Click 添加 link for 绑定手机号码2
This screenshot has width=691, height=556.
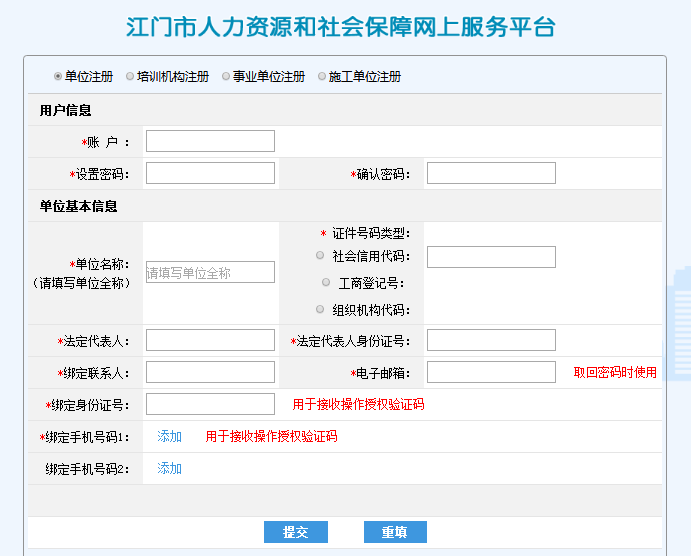click(x=170, y=468)
